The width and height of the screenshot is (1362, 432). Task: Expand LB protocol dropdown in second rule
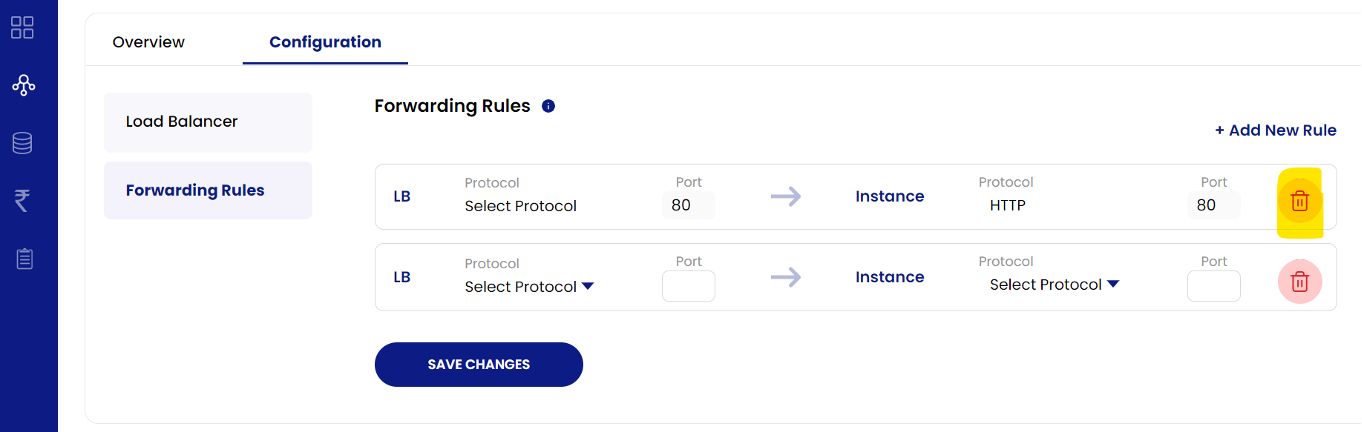(x=530, y=286)
